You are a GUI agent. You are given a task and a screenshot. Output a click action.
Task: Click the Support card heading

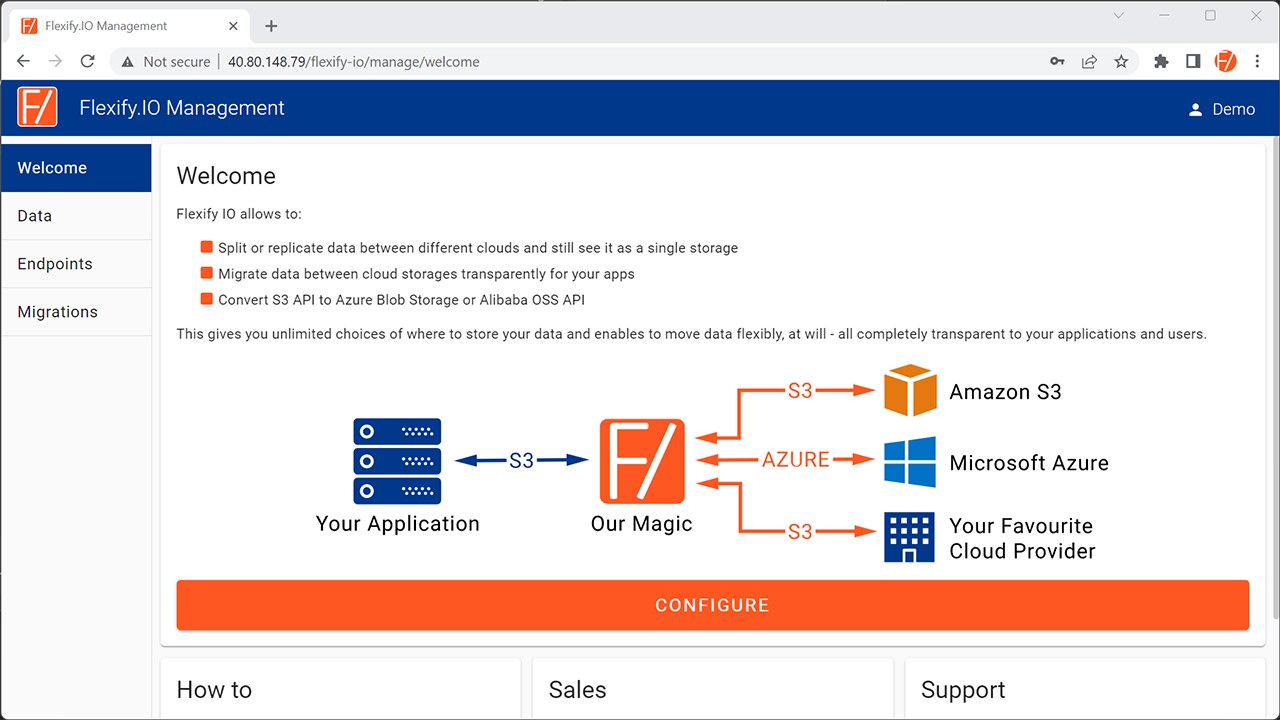pyautogui.click(x=963, y=690)
